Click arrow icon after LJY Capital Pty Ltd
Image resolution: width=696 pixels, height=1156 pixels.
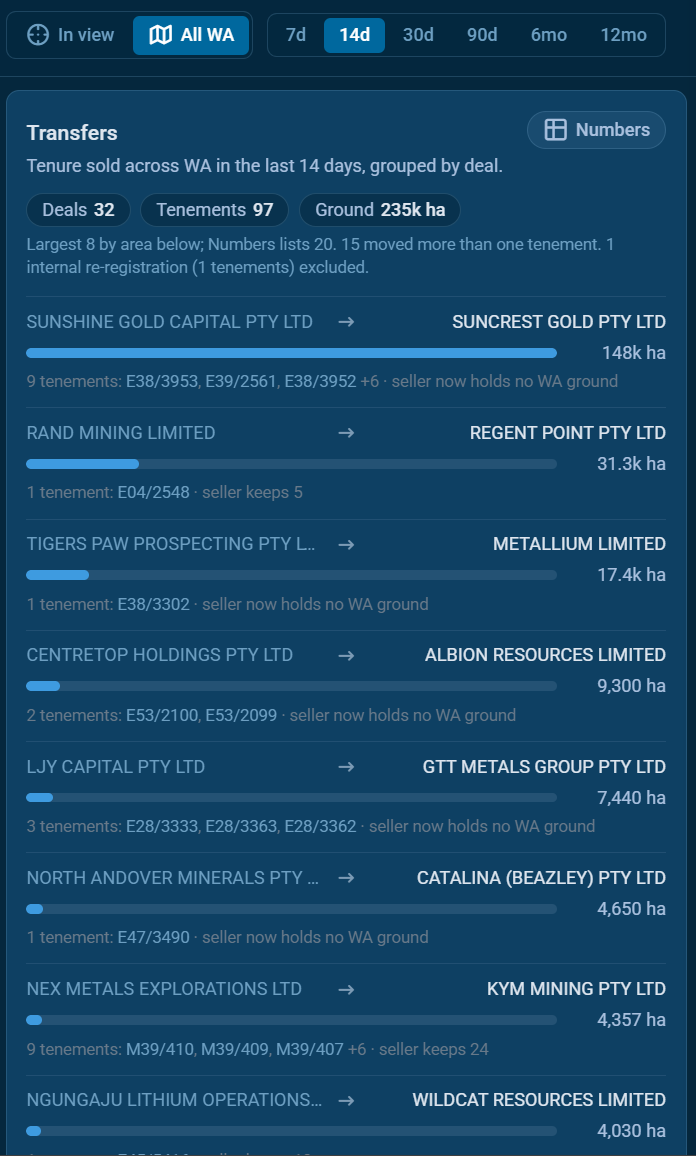click(346, 767)
